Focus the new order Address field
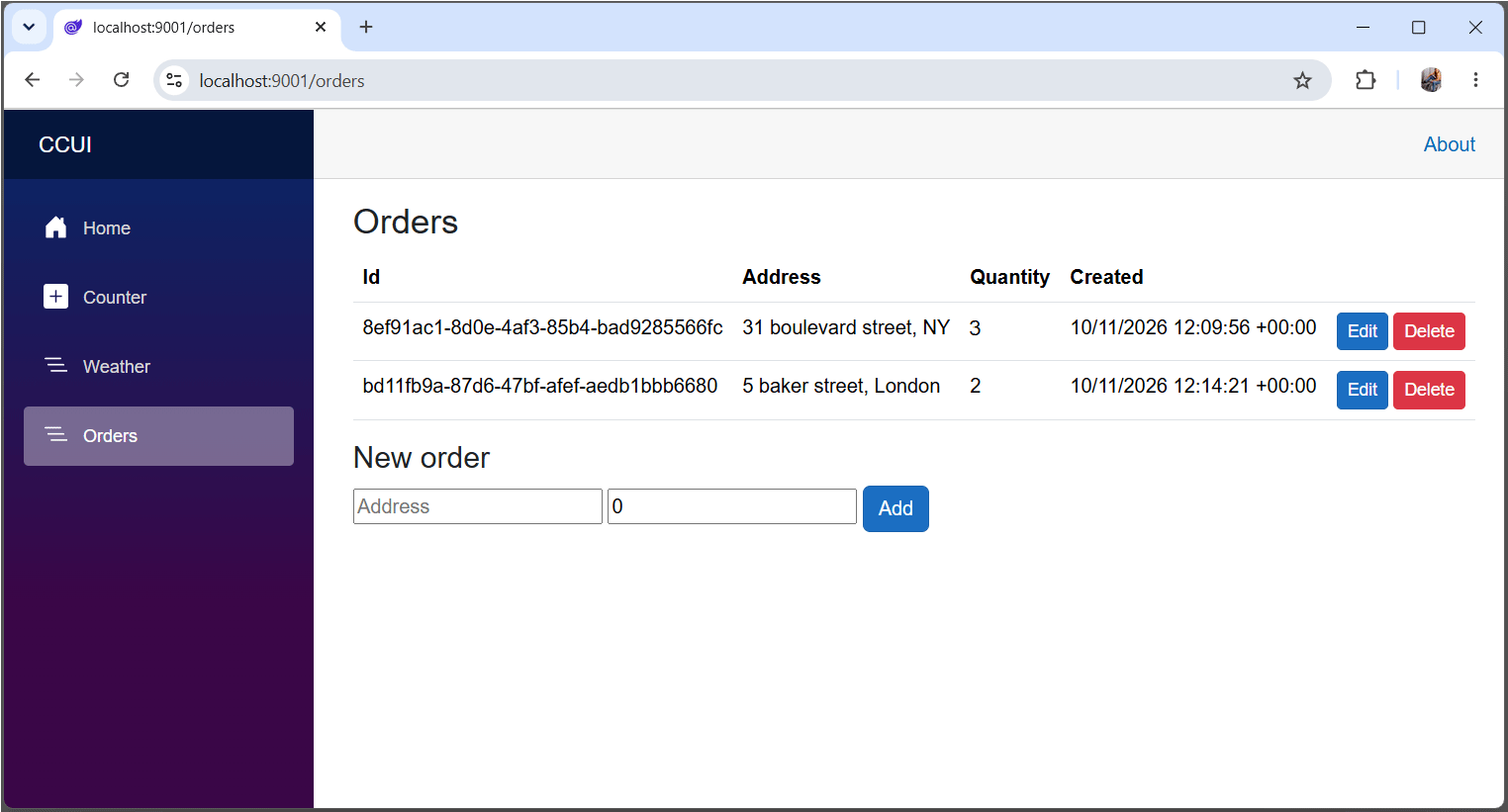1508x812 pixels. click(478, 506)
